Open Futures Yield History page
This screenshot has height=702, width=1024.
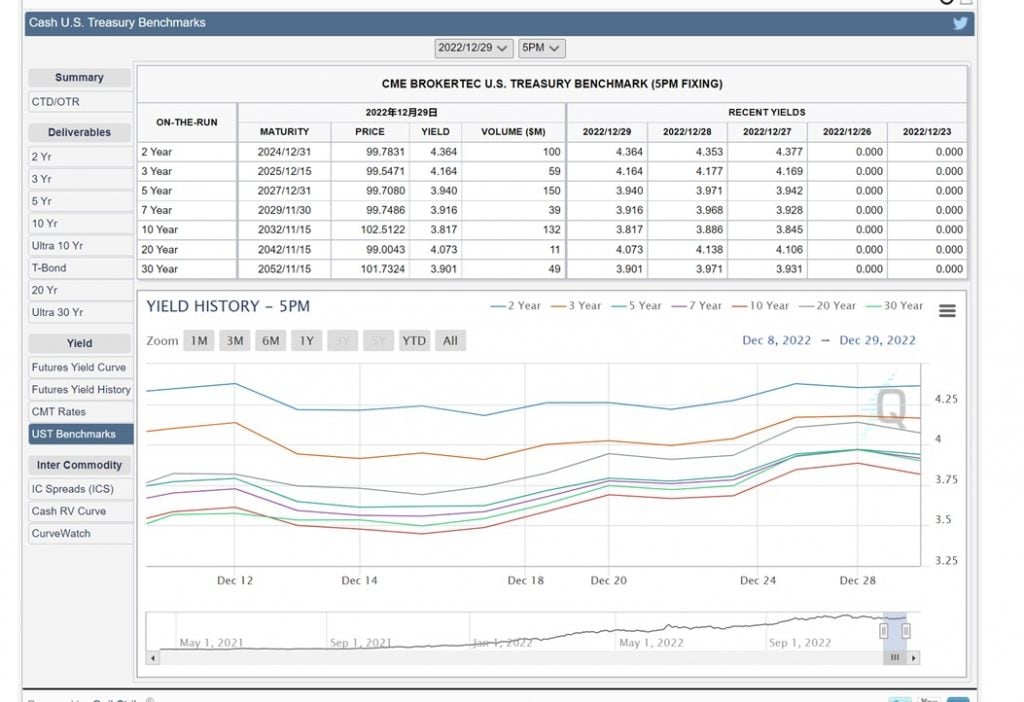[80, 389]
